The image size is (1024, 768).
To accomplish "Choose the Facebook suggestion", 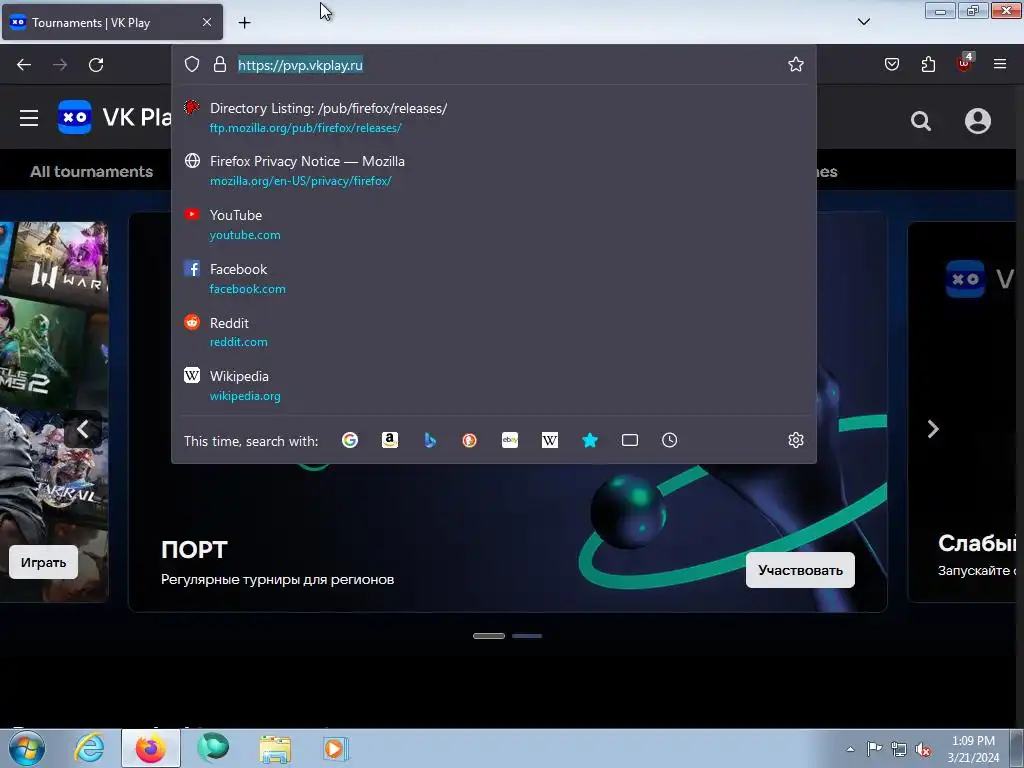I will point(494,278).
